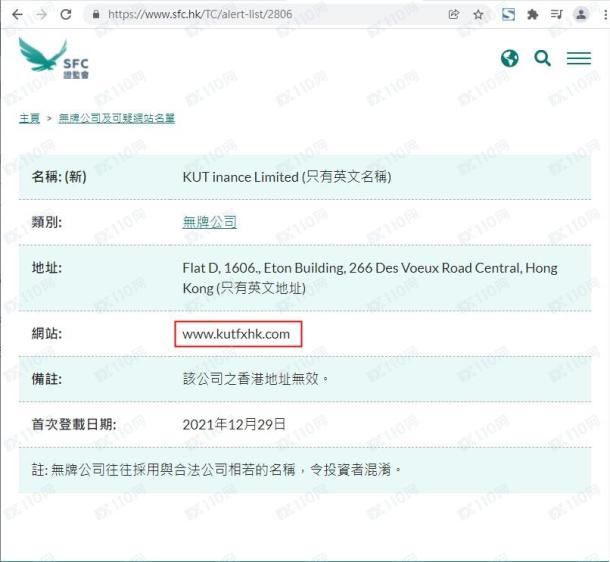Open the media control playlist icon
610x562 pixels.
coord(556,15)
